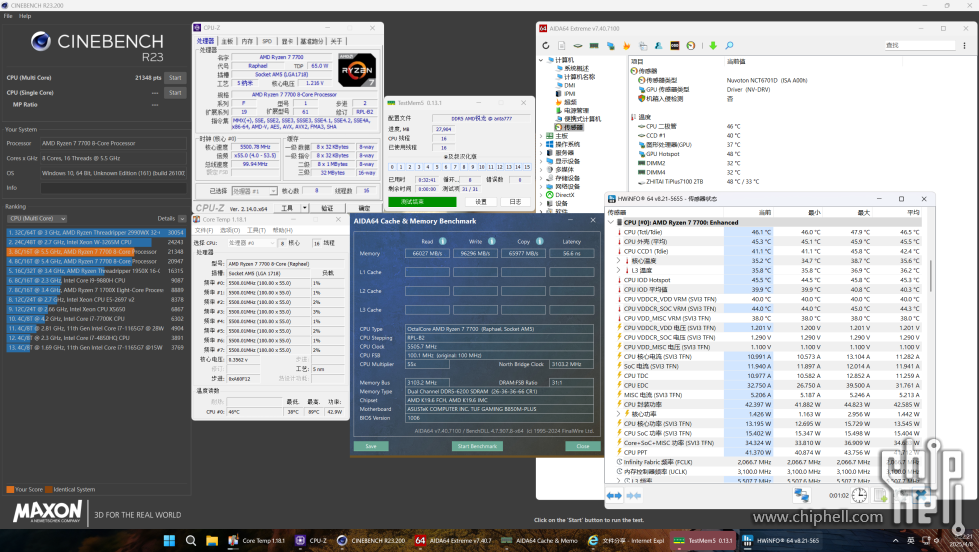Expand the 显示设备 tree node in AIDA64
The image size is (979, 552).
click(x=541, y=161)
